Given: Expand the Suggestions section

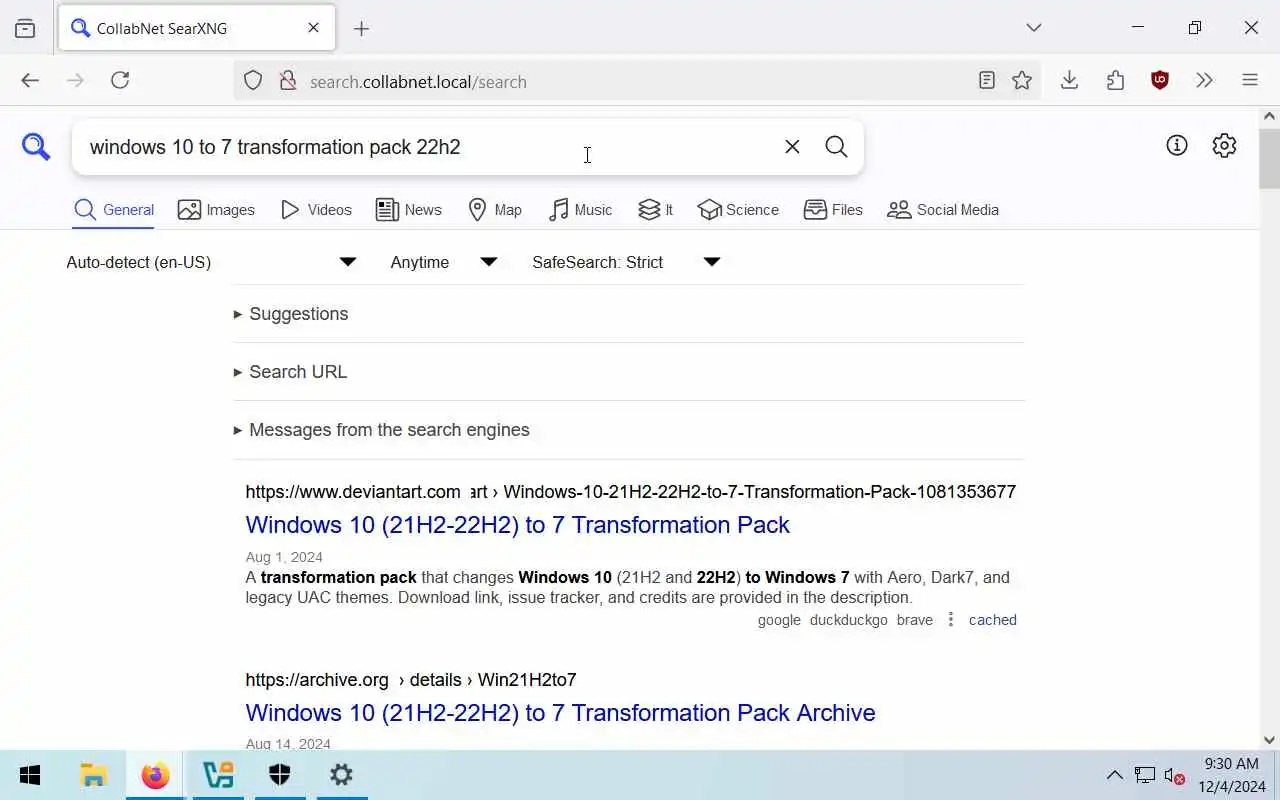Looking at the screenshot, I should [291, 314].
